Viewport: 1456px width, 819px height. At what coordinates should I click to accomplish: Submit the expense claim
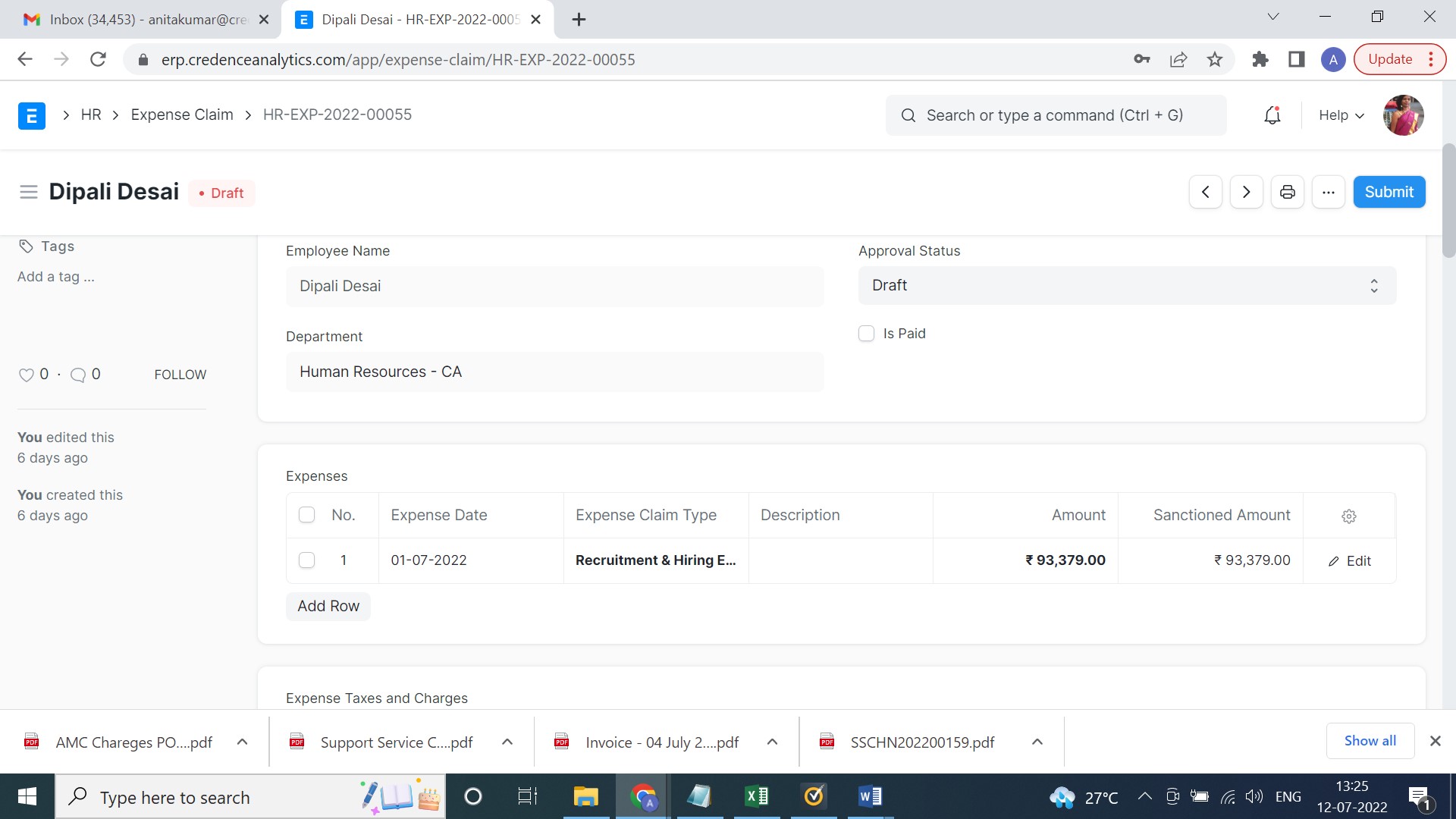1389,191
